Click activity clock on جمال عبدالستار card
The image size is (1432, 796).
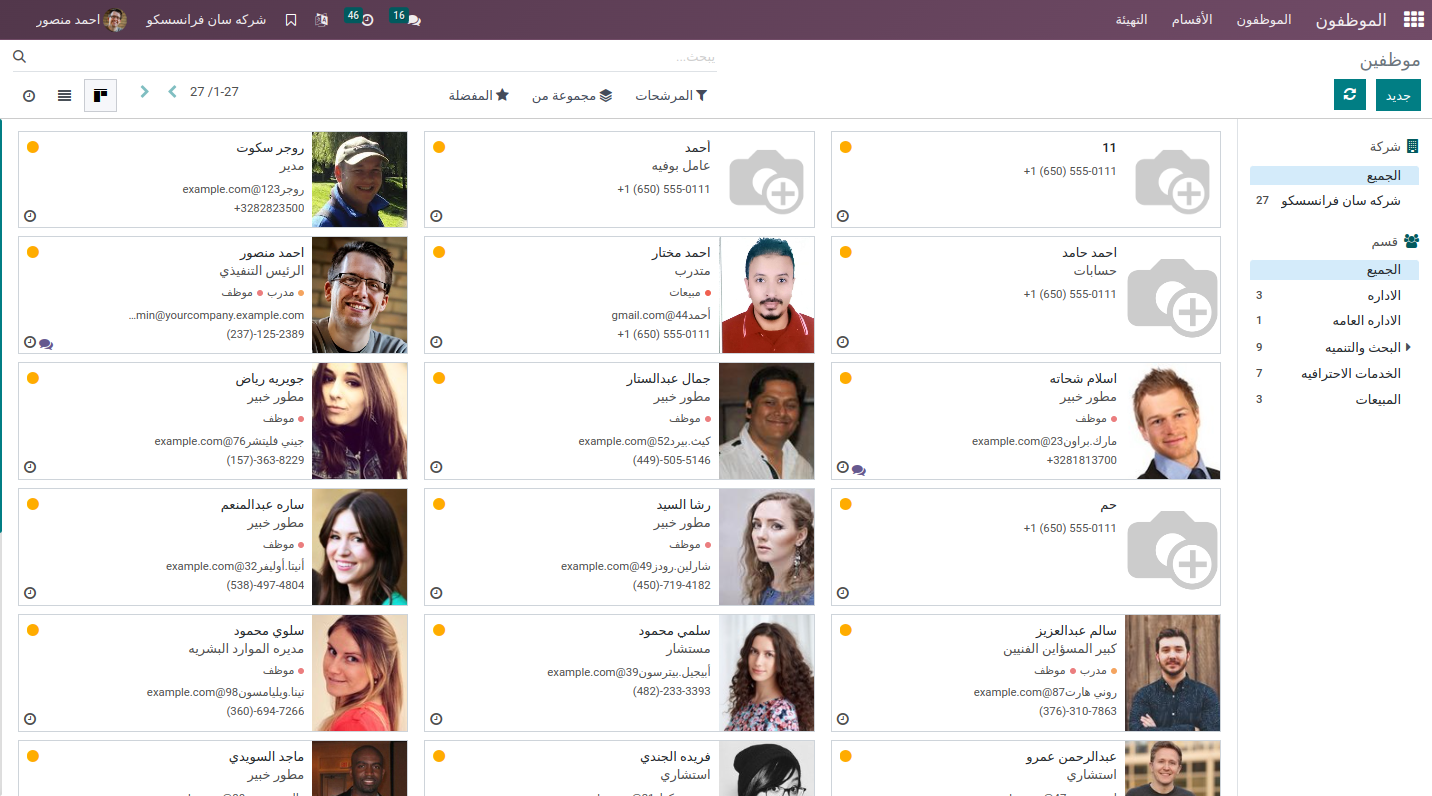coord(436,467)
